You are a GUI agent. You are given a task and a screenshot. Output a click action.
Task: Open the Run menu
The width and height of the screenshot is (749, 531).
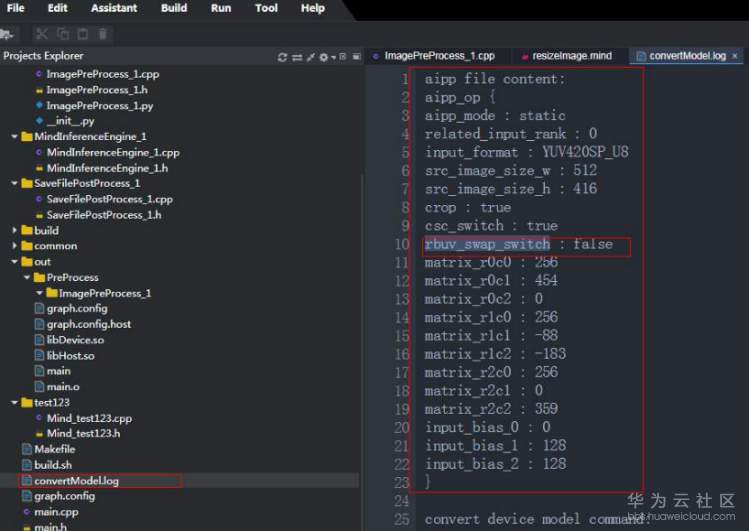(x=221, y=8)
